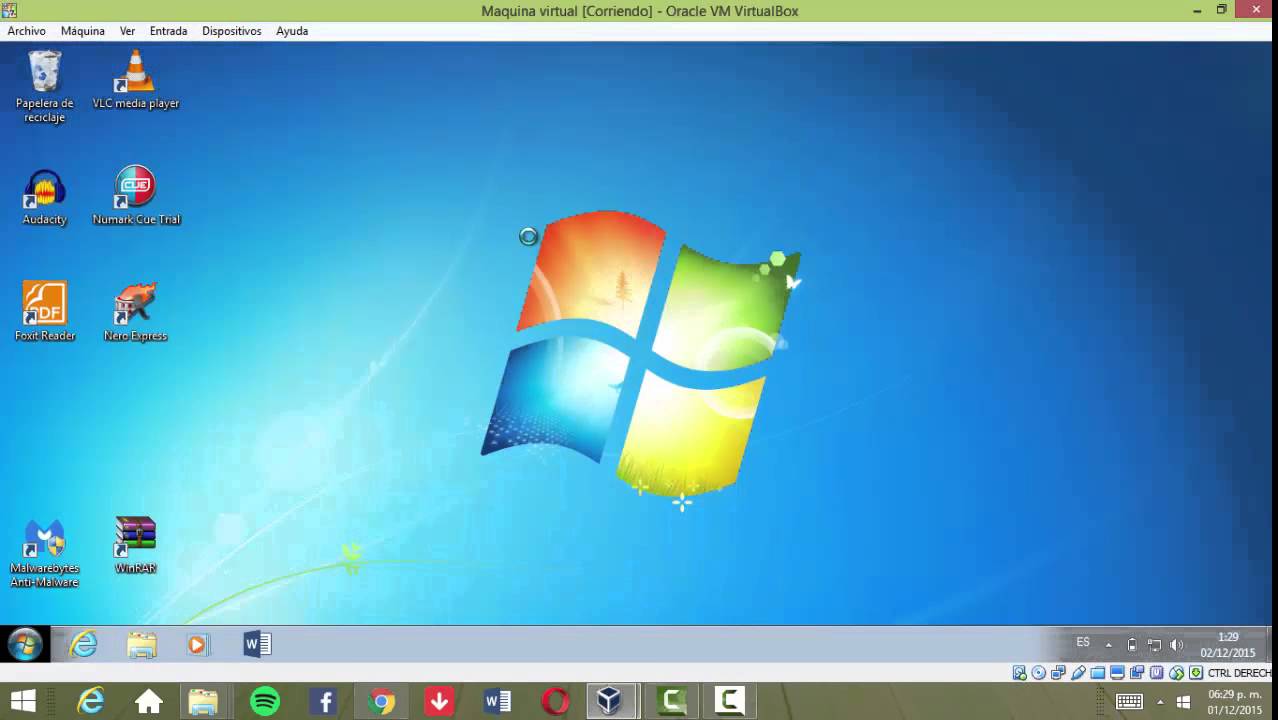
Task: Click the VirtualBox optical disc indicator
Action: tap(1039, 673)
